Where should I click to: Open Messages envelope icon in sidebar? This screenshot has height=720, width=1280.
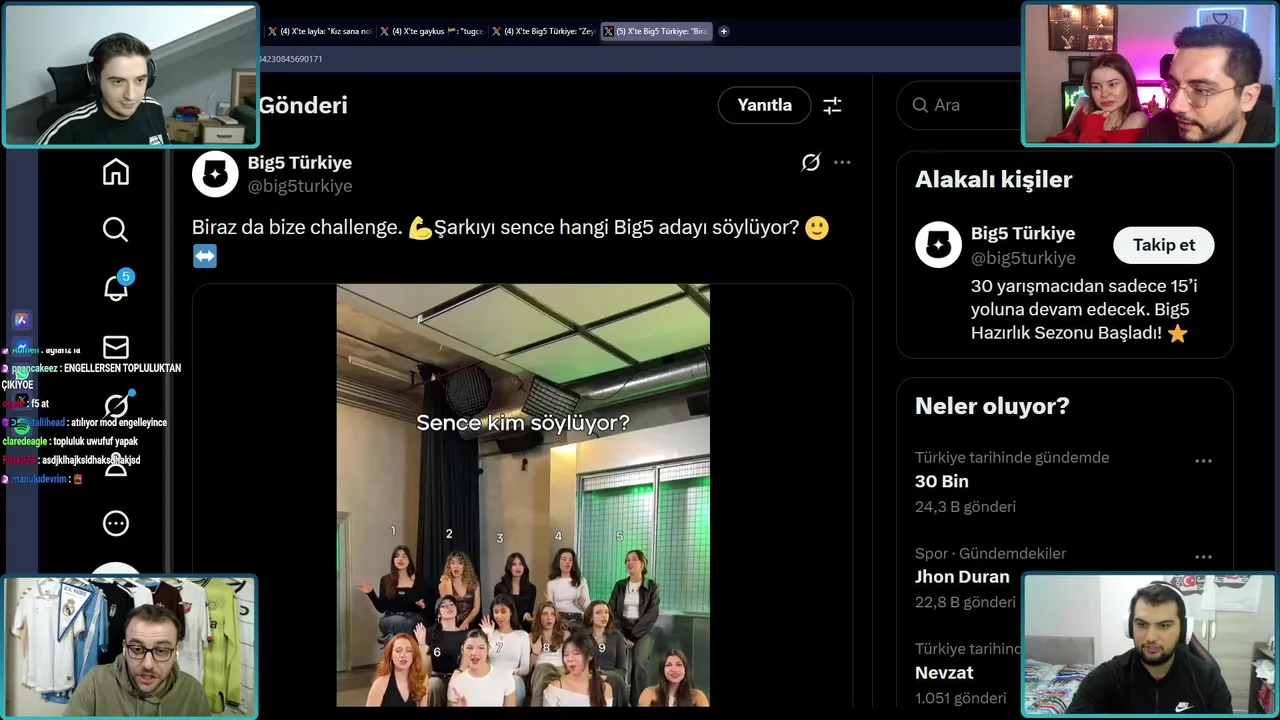coord(116,347)
